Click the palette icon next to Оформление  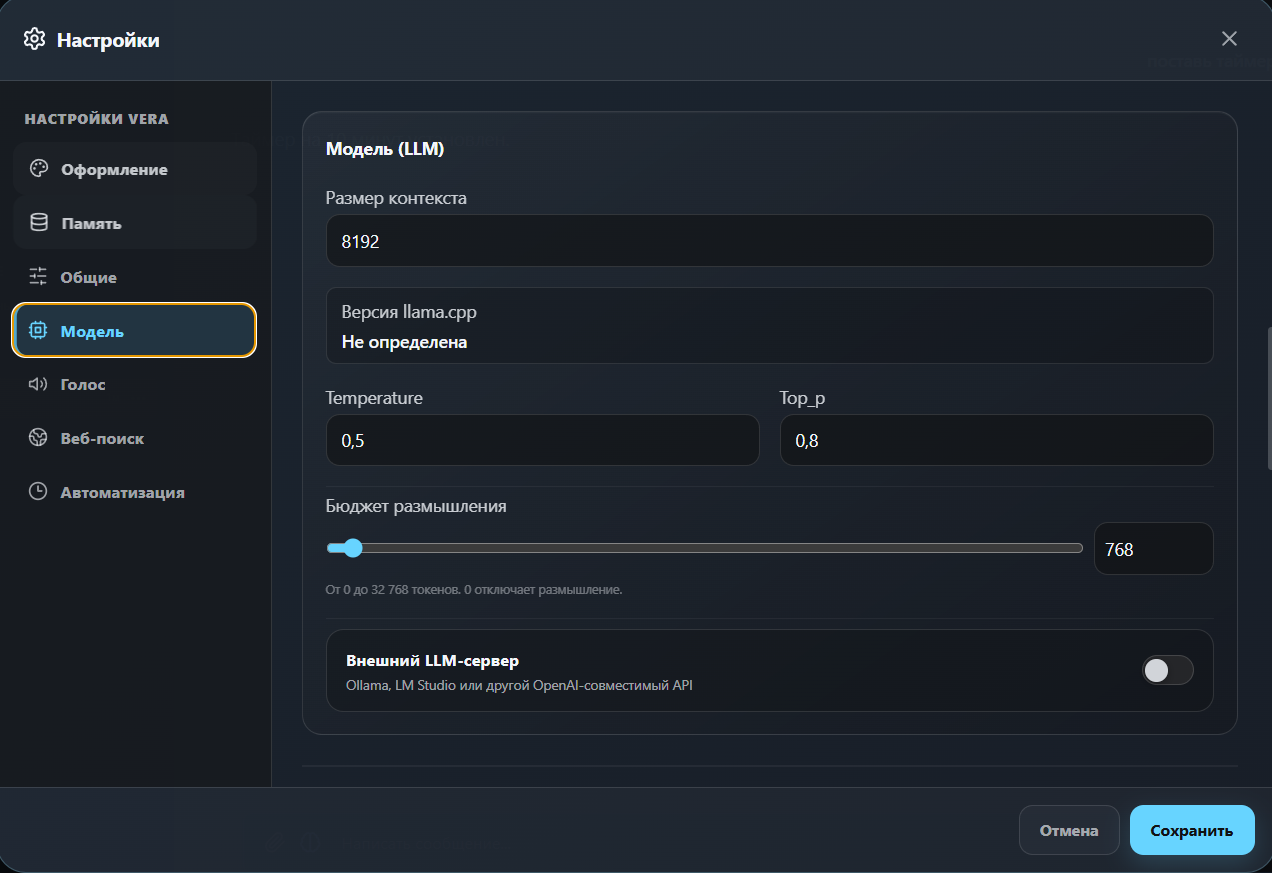[x=38, y=169]
